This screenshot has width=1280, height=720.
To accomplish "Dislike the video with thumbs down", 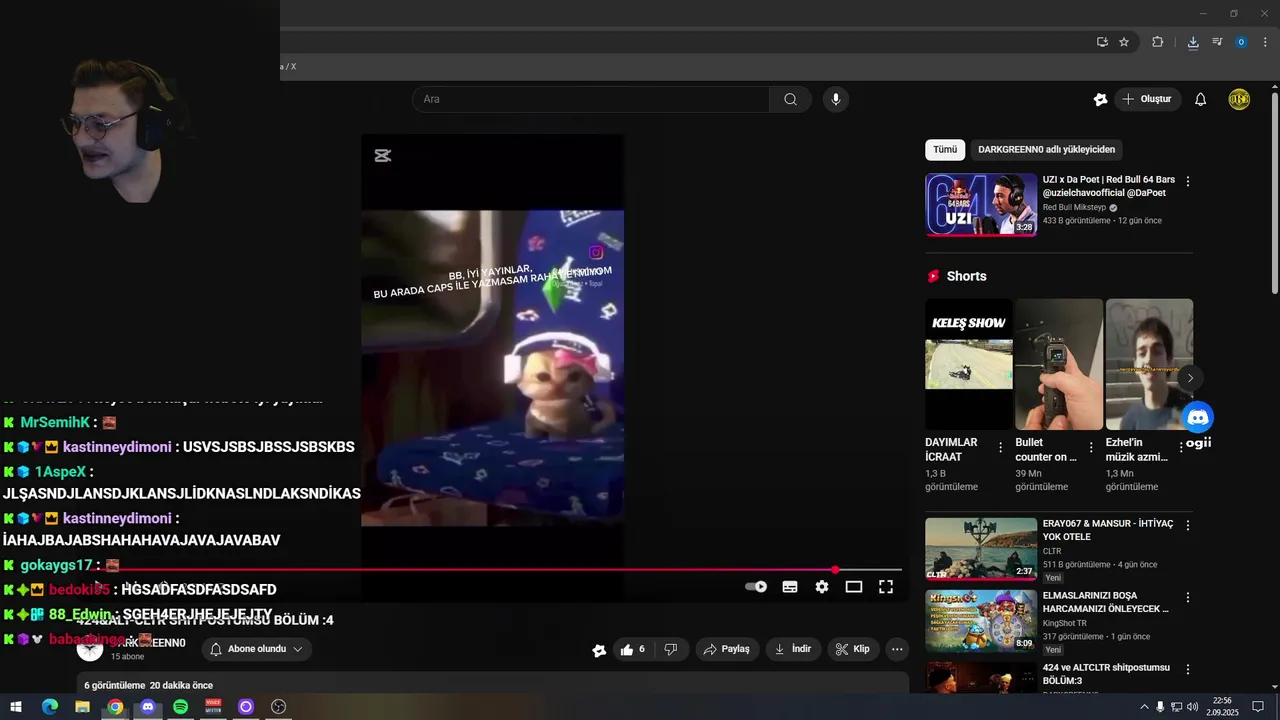I will click(671, 649).
